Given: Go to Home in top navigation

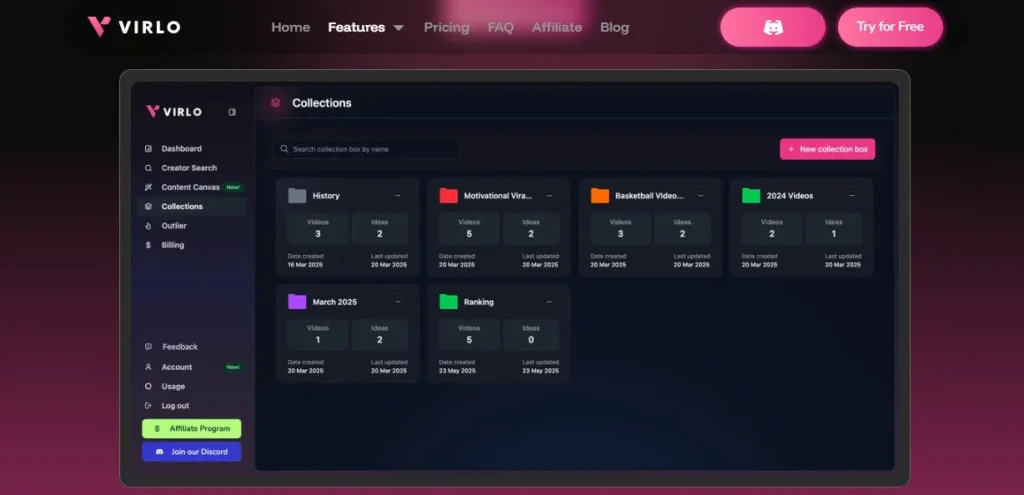Looking at the screenshot, I should tap(291, 27).
